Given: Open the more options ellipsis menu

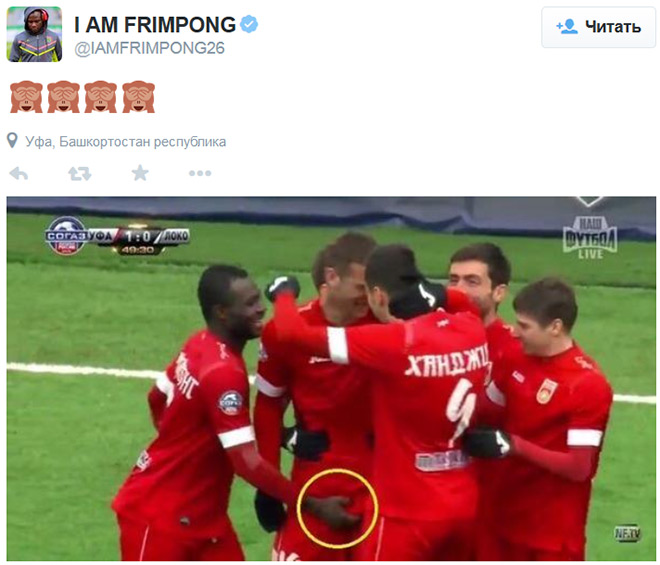Looking at the screenshot, I should coord(200,173).
